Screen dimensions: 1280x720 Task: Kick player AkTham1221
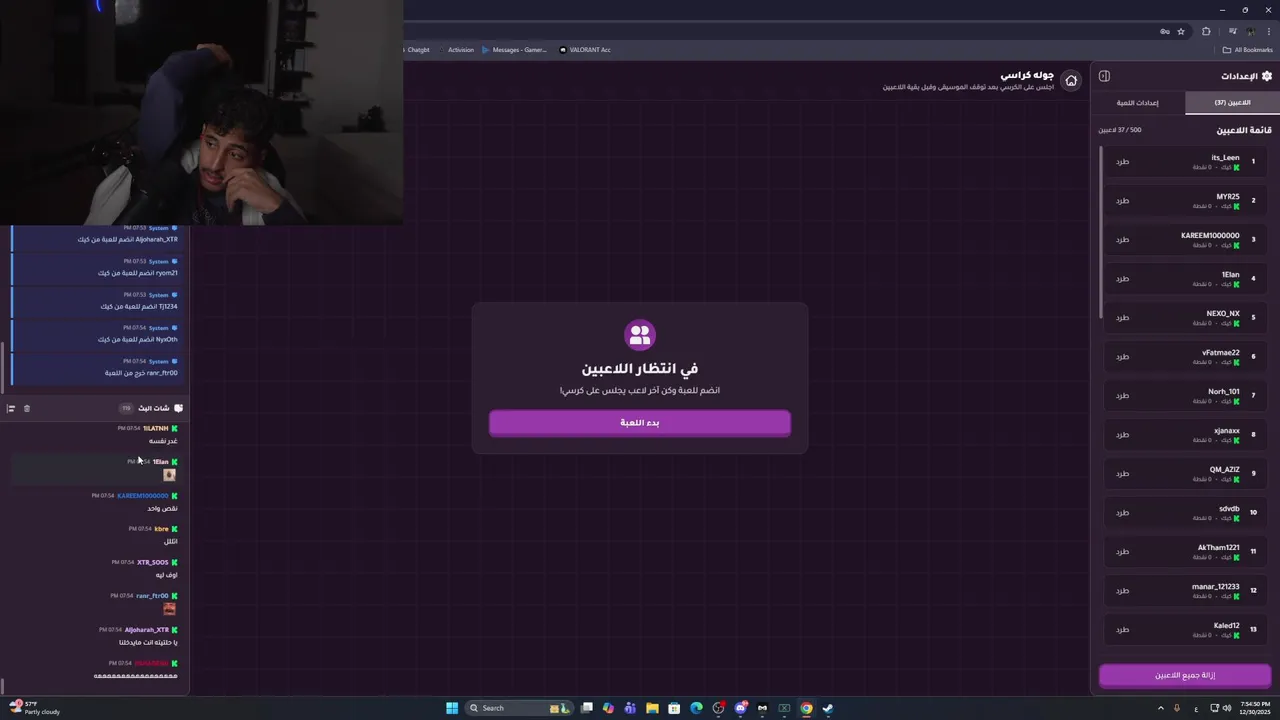click(x=1122, y=552)
